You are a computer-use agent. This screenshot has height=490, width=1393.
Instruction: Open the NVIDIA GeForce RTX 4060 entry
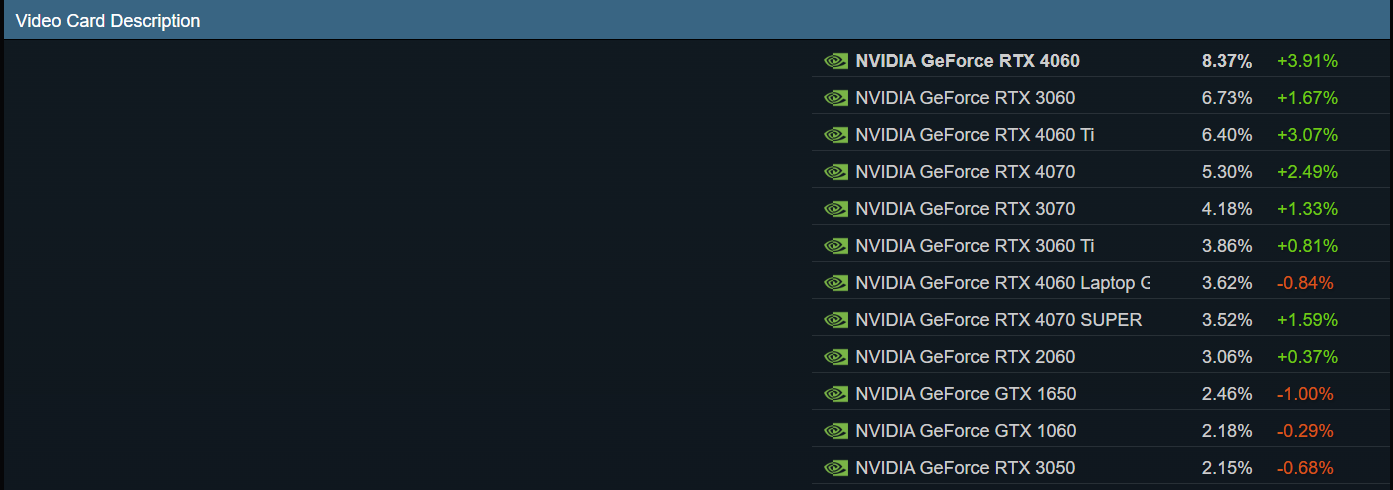pyautogui.click(x=1101, y=61)
